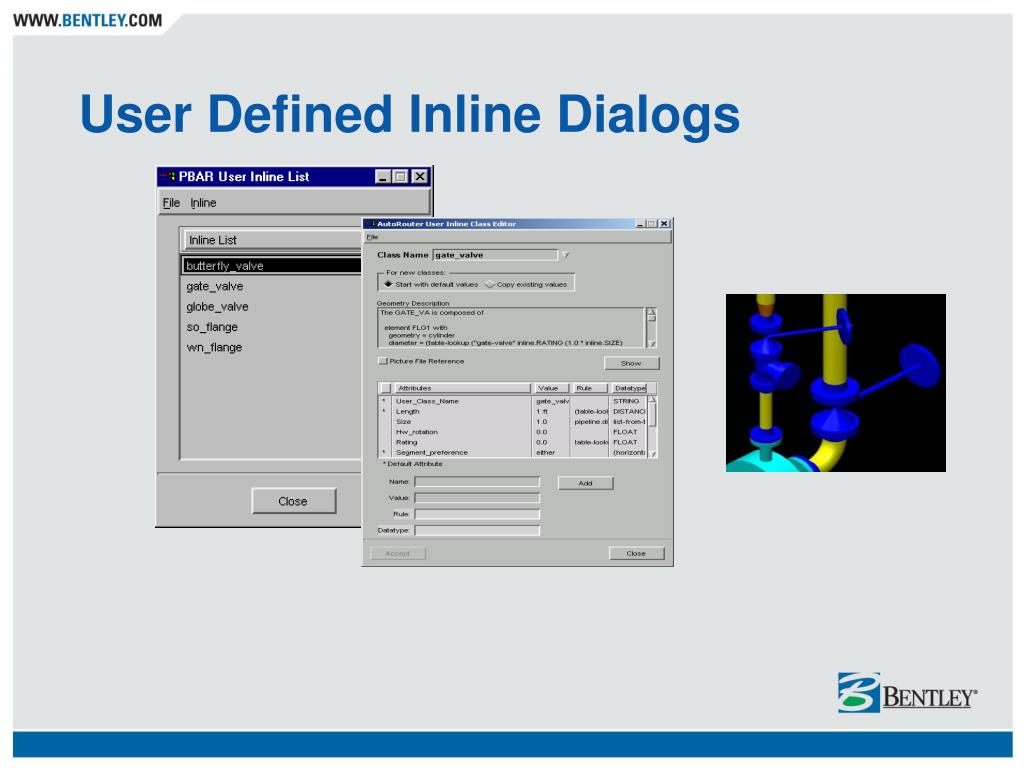Select the Hw_rotation attribute row
Image resolution: width=1024 pixels, height=768 pixels.
pos(513,432)
